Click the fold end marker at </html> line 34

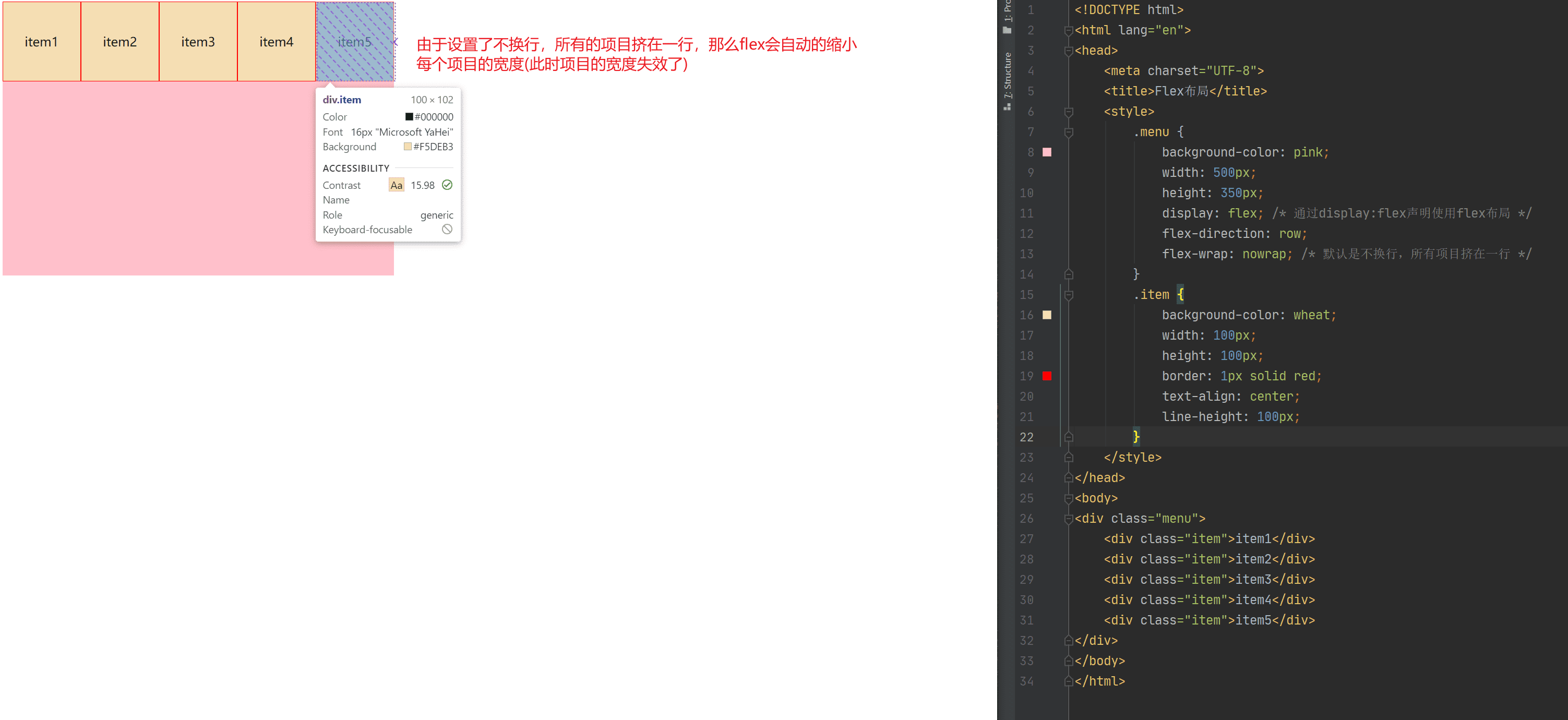pyautogui.click(x=1068, y=681)
